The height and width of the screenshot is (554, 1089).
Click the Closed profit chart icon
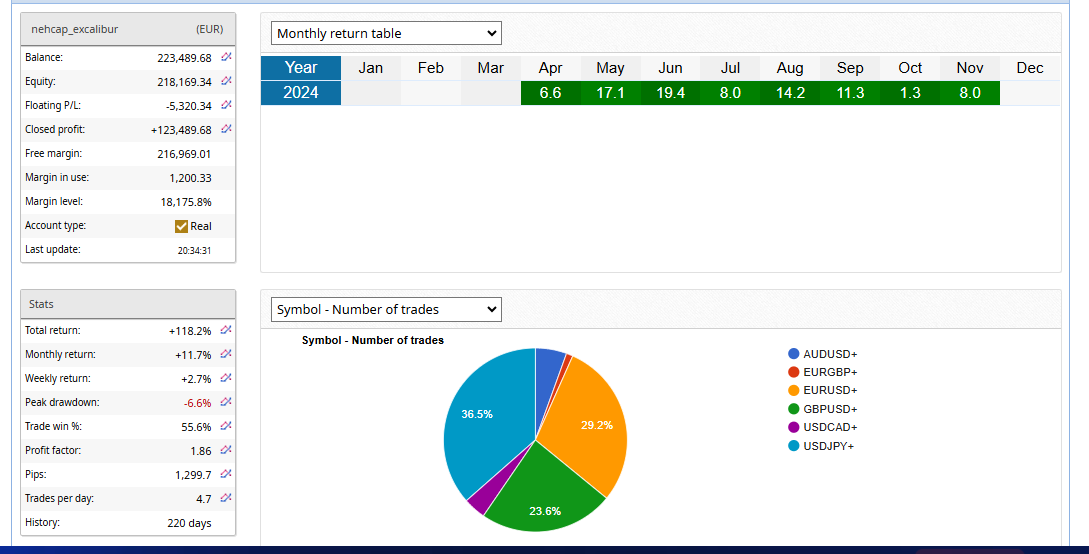click(226, 129)
